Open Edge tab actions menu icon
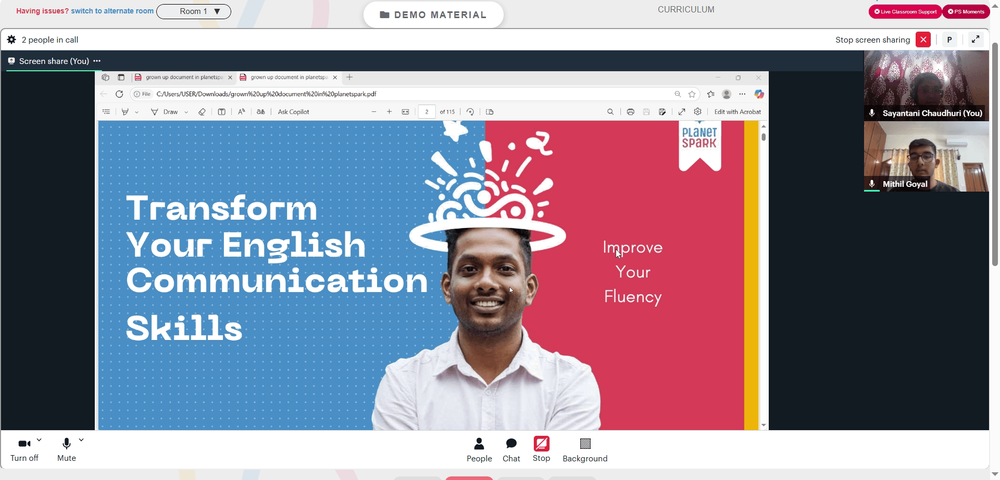 point(121,77)
